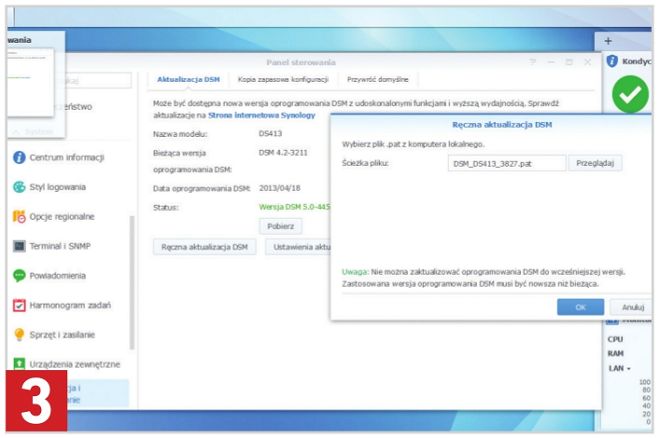Image resolution: width=660 pixels, height=438 pixels.
Task: Select Sprzęt i zasilanie bulb icon
Action: click(x=19, y=334)
